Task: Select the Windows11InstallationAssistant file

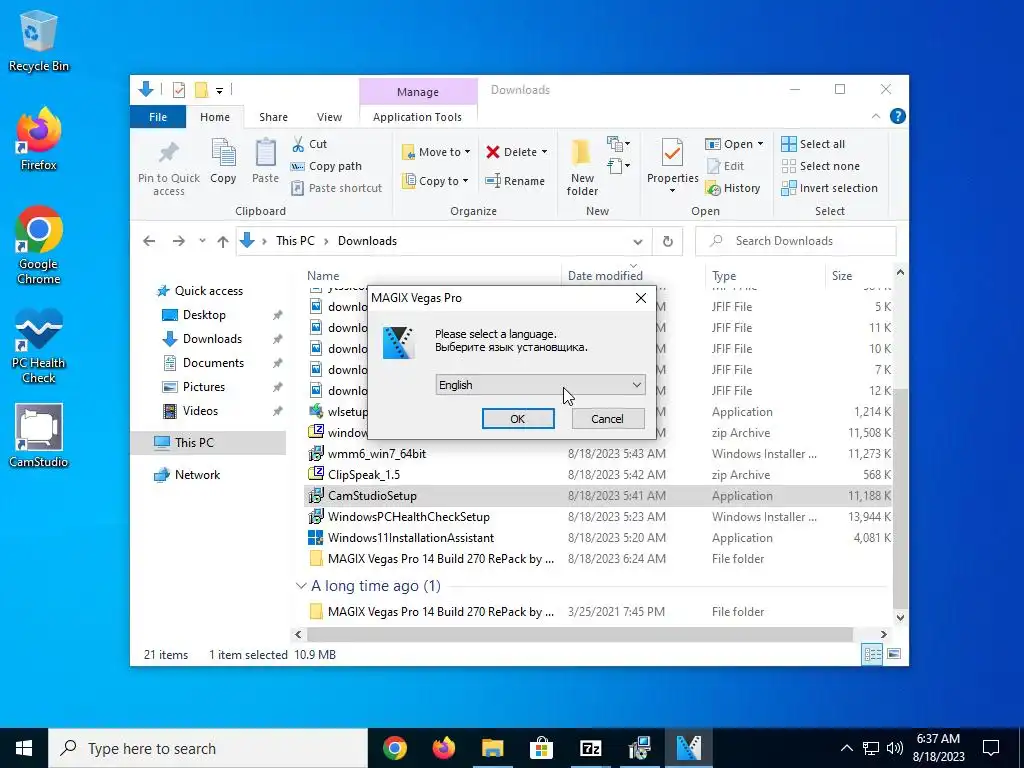Action: (x=411, y=537)
